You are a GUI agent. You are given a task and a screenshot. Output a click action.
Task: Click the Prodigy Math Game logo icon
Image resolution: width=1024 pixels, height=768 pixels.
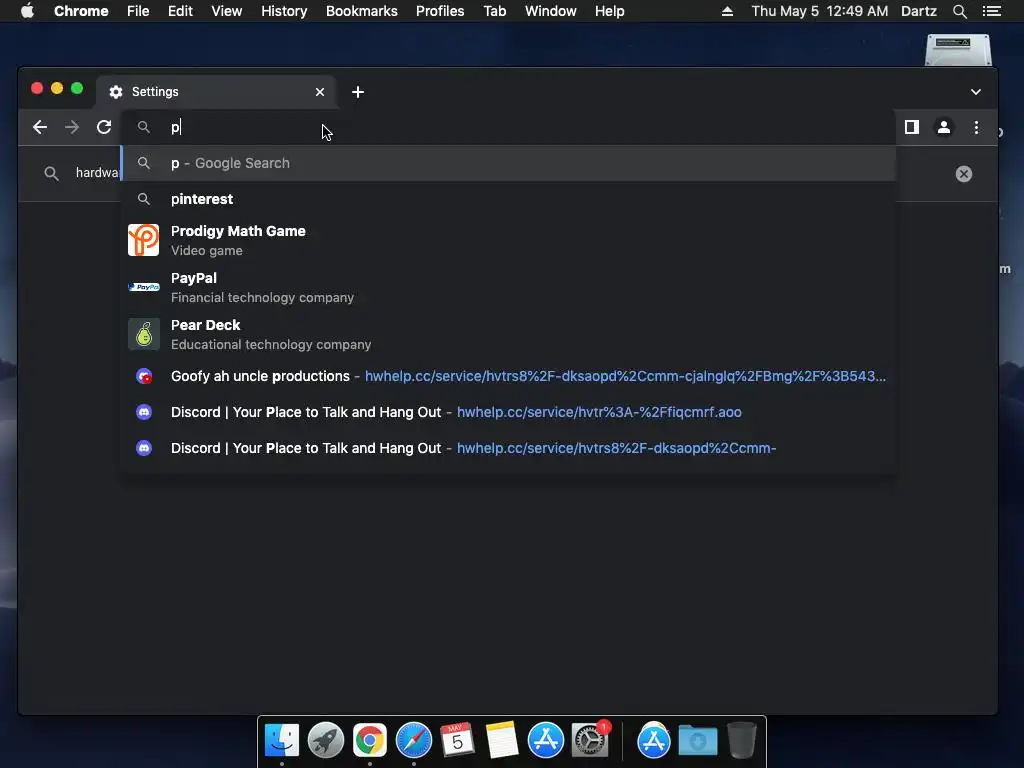(144, 240)
